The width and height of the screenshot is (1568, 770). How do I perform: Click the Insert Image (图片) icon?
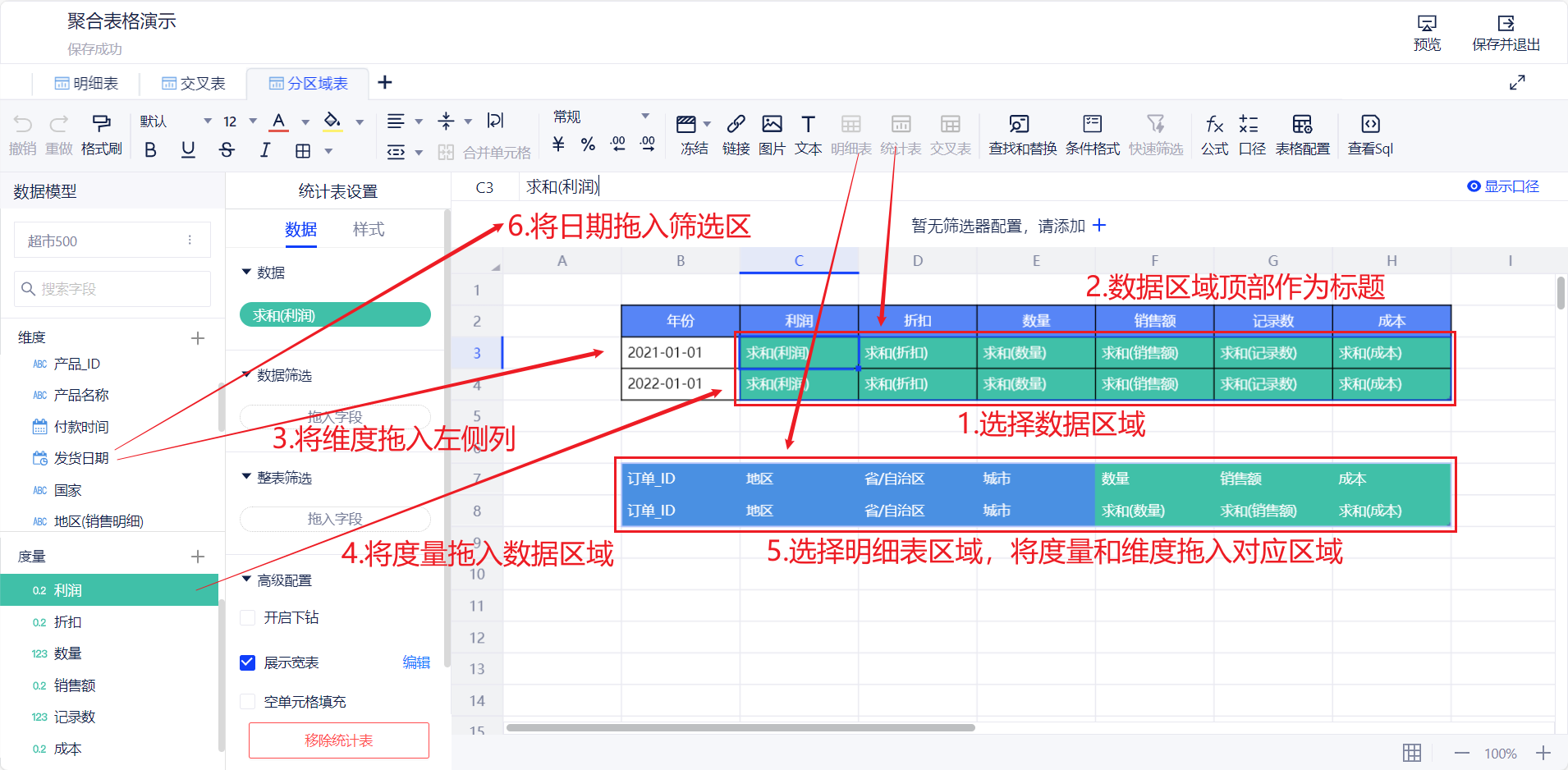(x=772, y=134)
